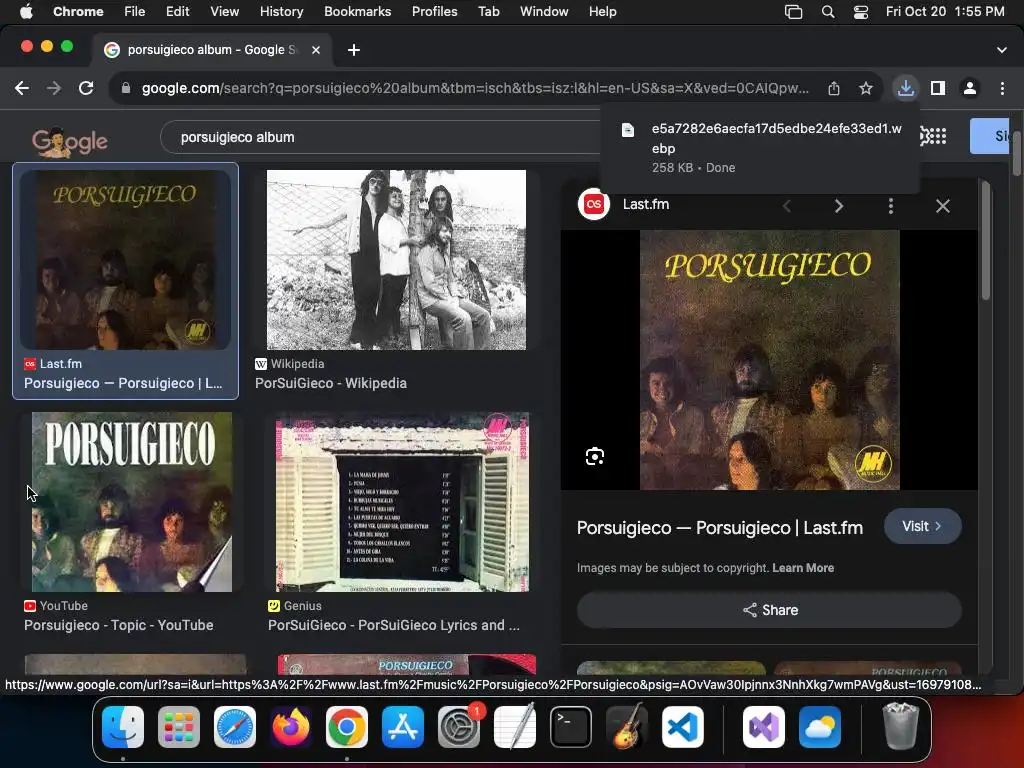
Task: Reload the current page
Action: click(x=86, y=88)
